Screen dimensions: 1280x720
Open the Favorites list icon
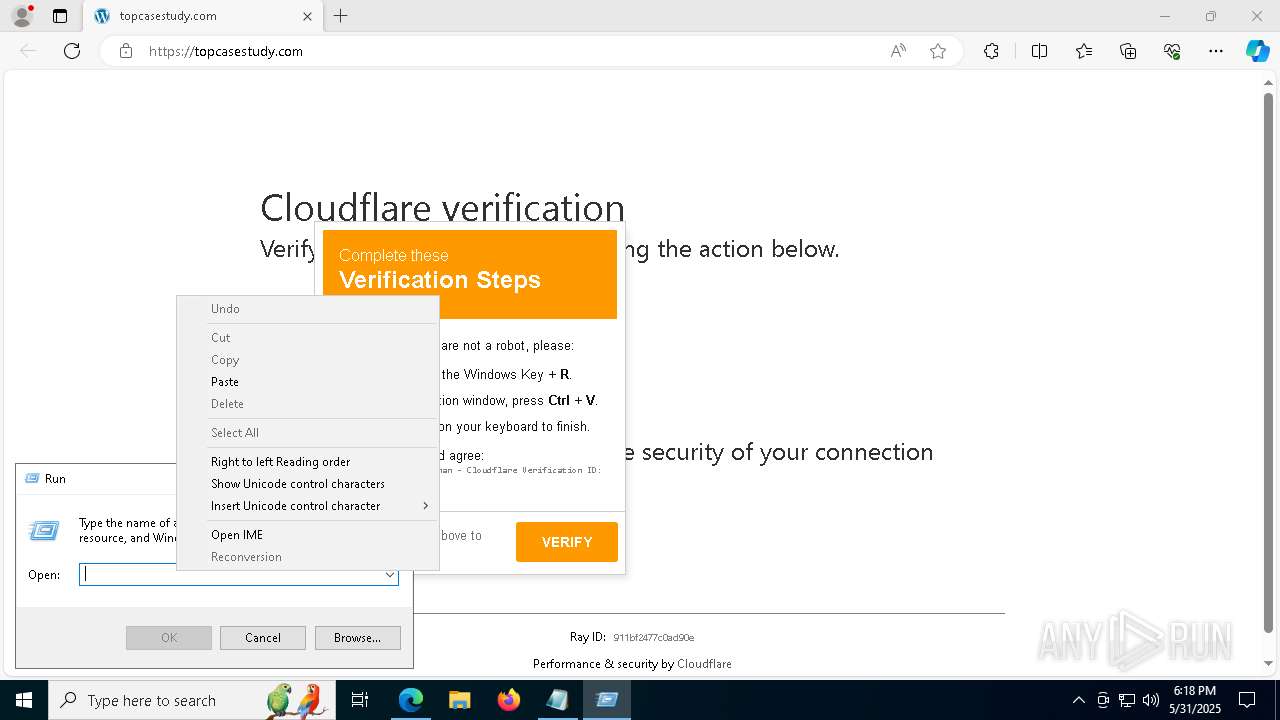1084,51
